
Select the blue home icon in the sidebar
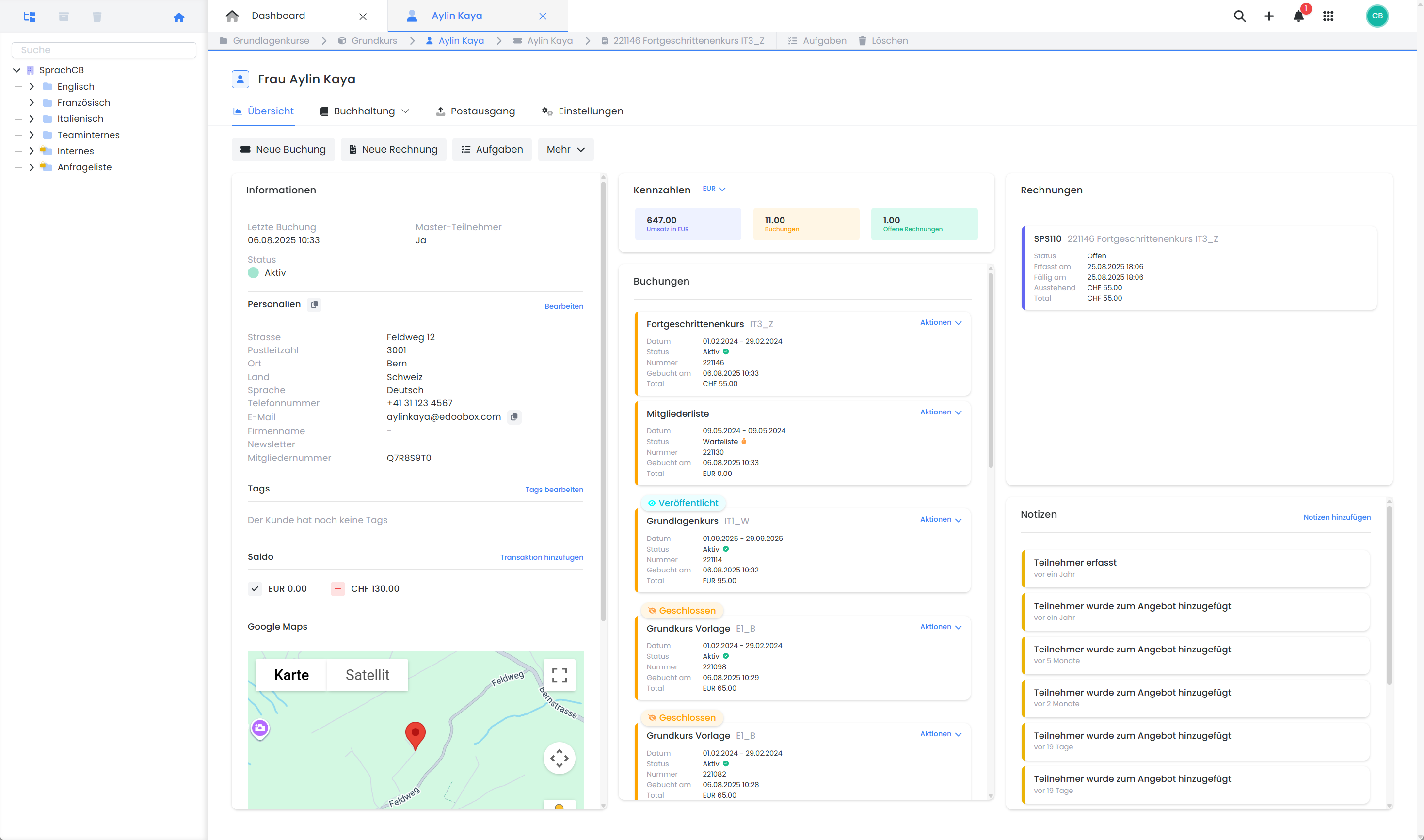179,17
